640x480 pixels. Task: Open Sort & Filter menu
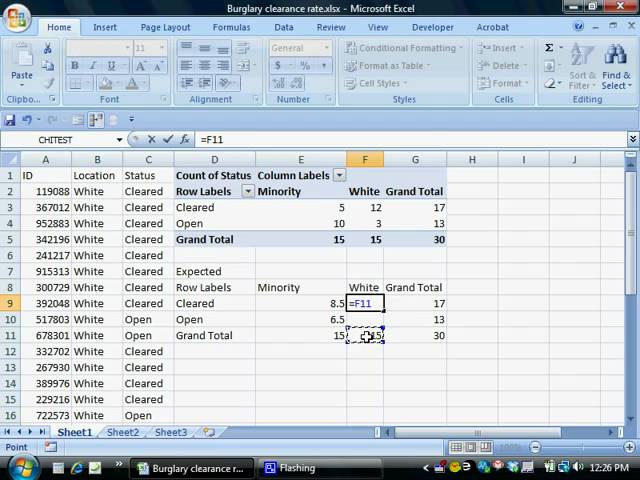point(582,66)
